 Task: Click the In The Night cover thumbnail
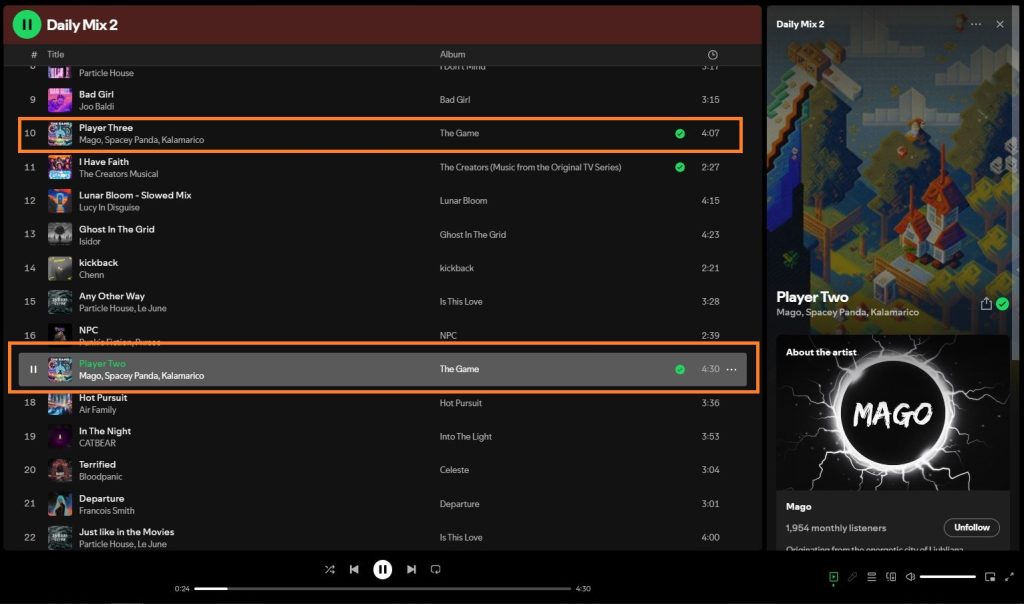tap(60, 436)
